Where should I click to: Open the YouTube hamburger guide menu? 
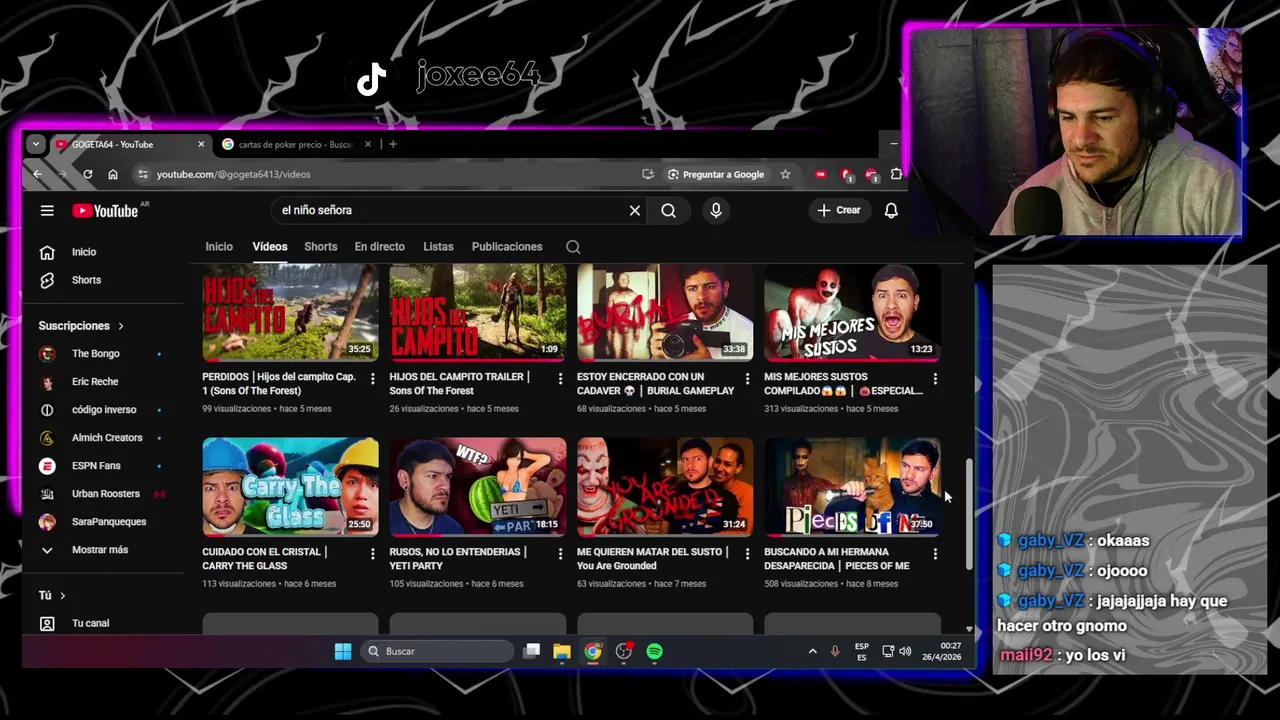pos(47,210)
